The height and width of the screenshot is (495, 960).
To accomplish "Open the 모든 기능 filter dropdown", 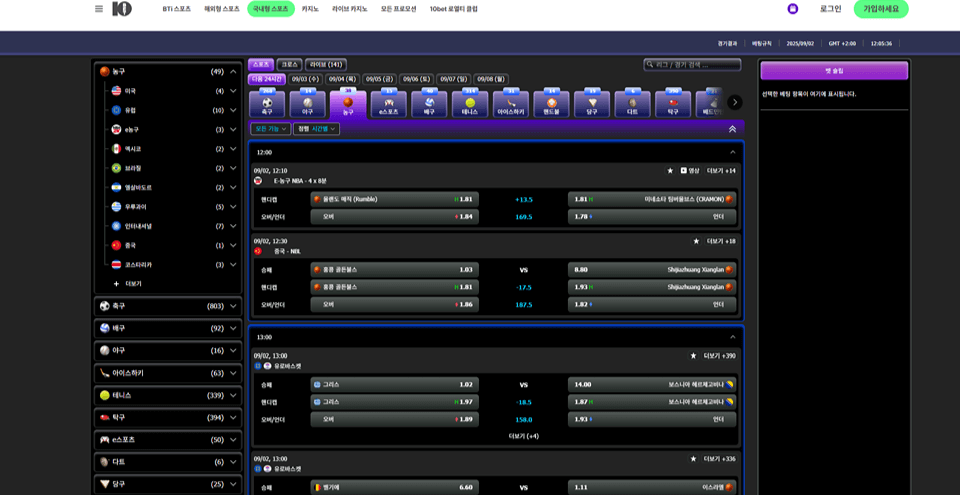I will [x=270, y=129].
